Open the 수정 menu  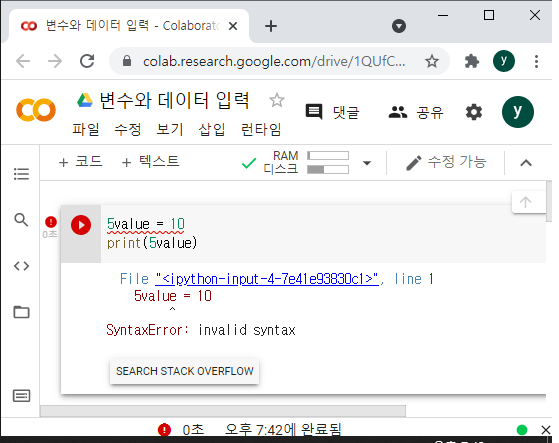pos(128,129)
